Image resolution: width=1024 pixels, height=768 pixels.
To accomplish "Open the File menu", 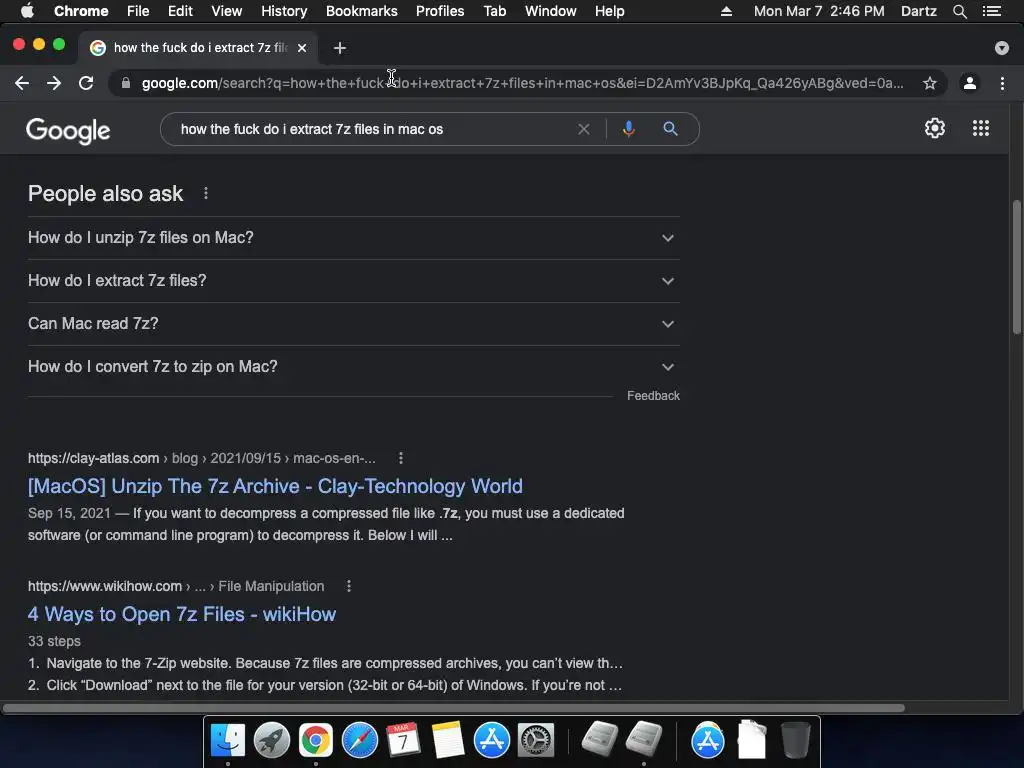I will (x=138, y=11).
